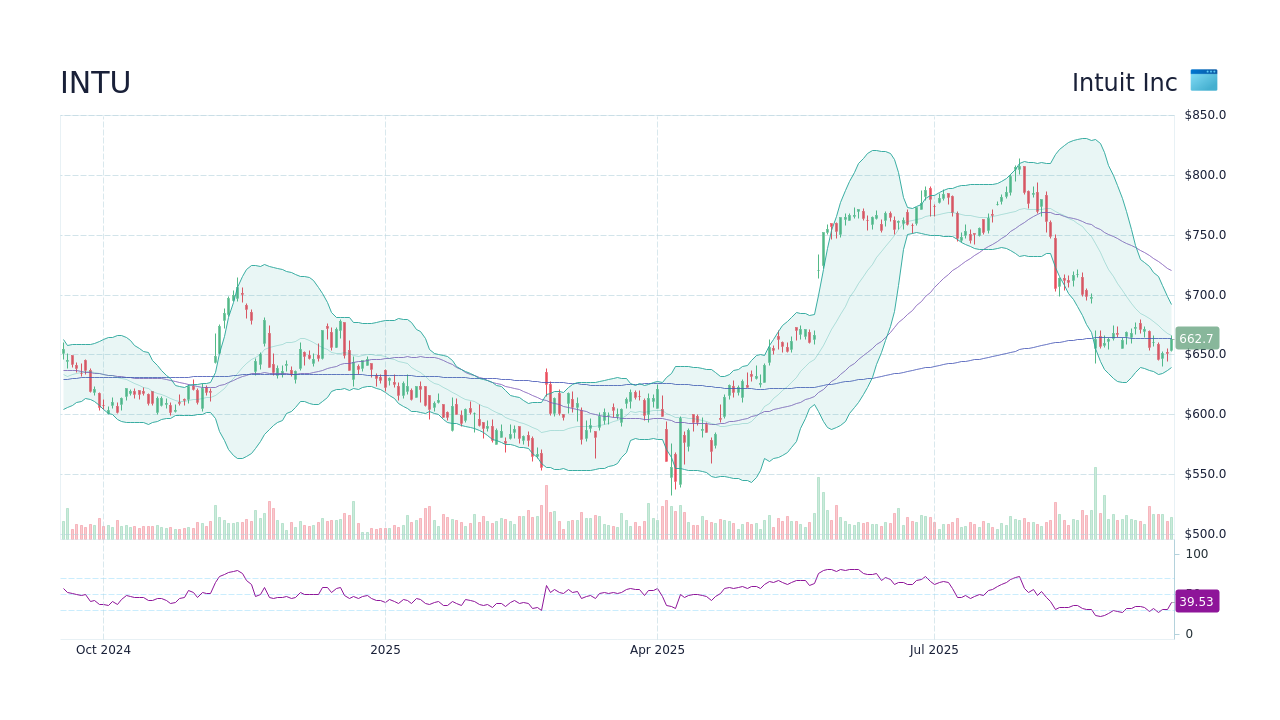Viewport: 1280px width, 720px height.
Task: Open the Intuit Inc website window icon
Action: tap(1203, 81)
